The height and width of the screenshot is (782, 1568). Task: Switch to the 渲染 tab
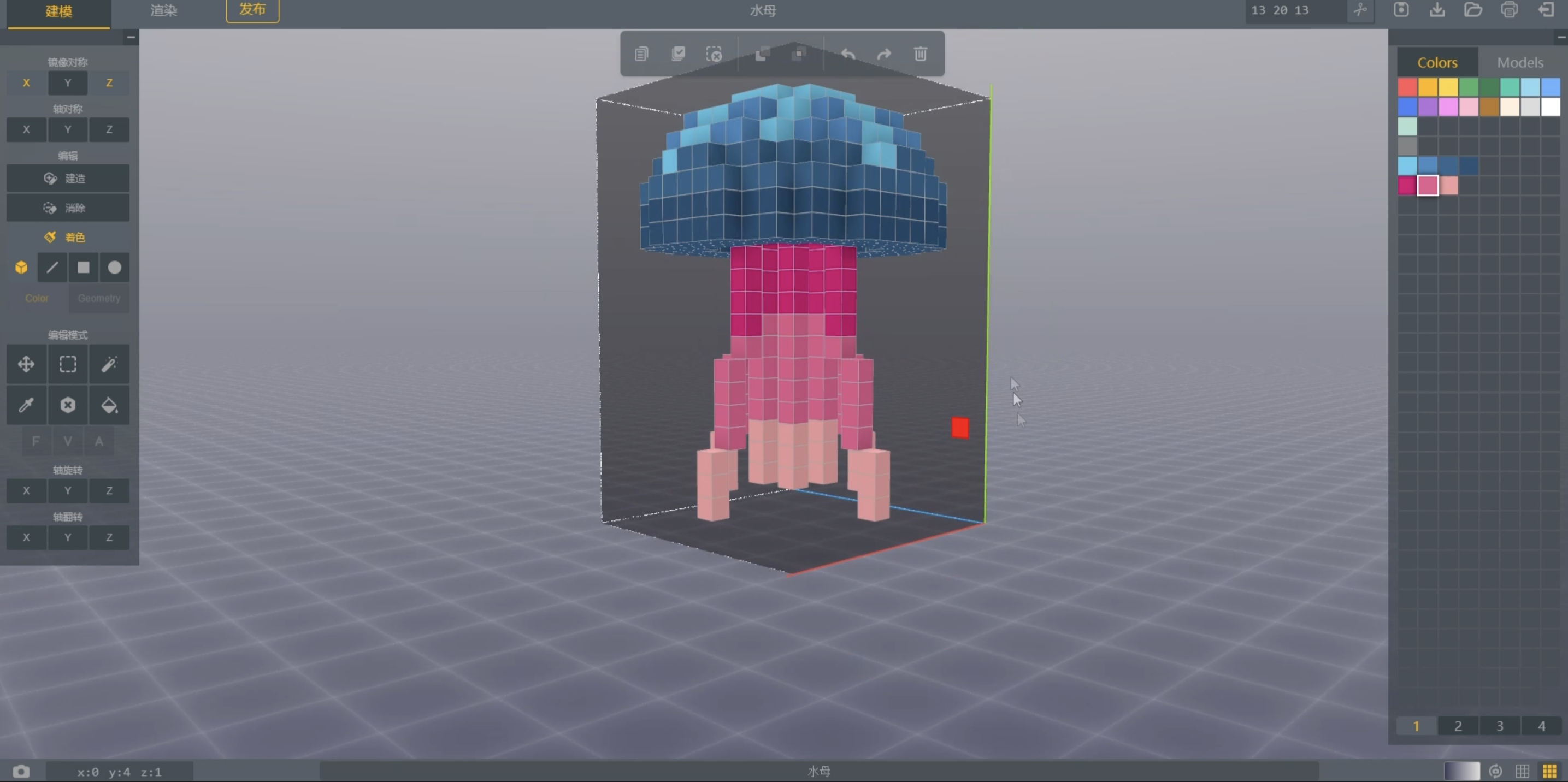[x=164, y=10]
